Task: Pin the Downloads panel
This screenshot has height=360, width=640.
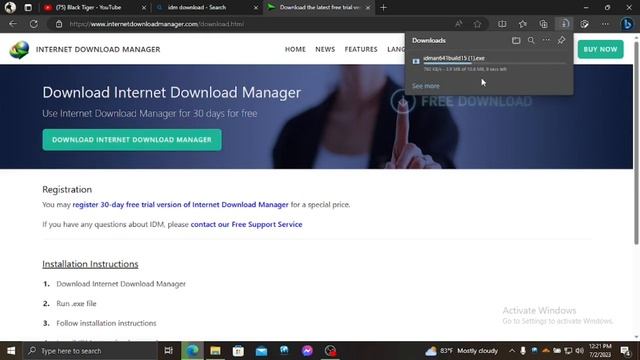Action: pyautogui.click(x=561, y=40)
